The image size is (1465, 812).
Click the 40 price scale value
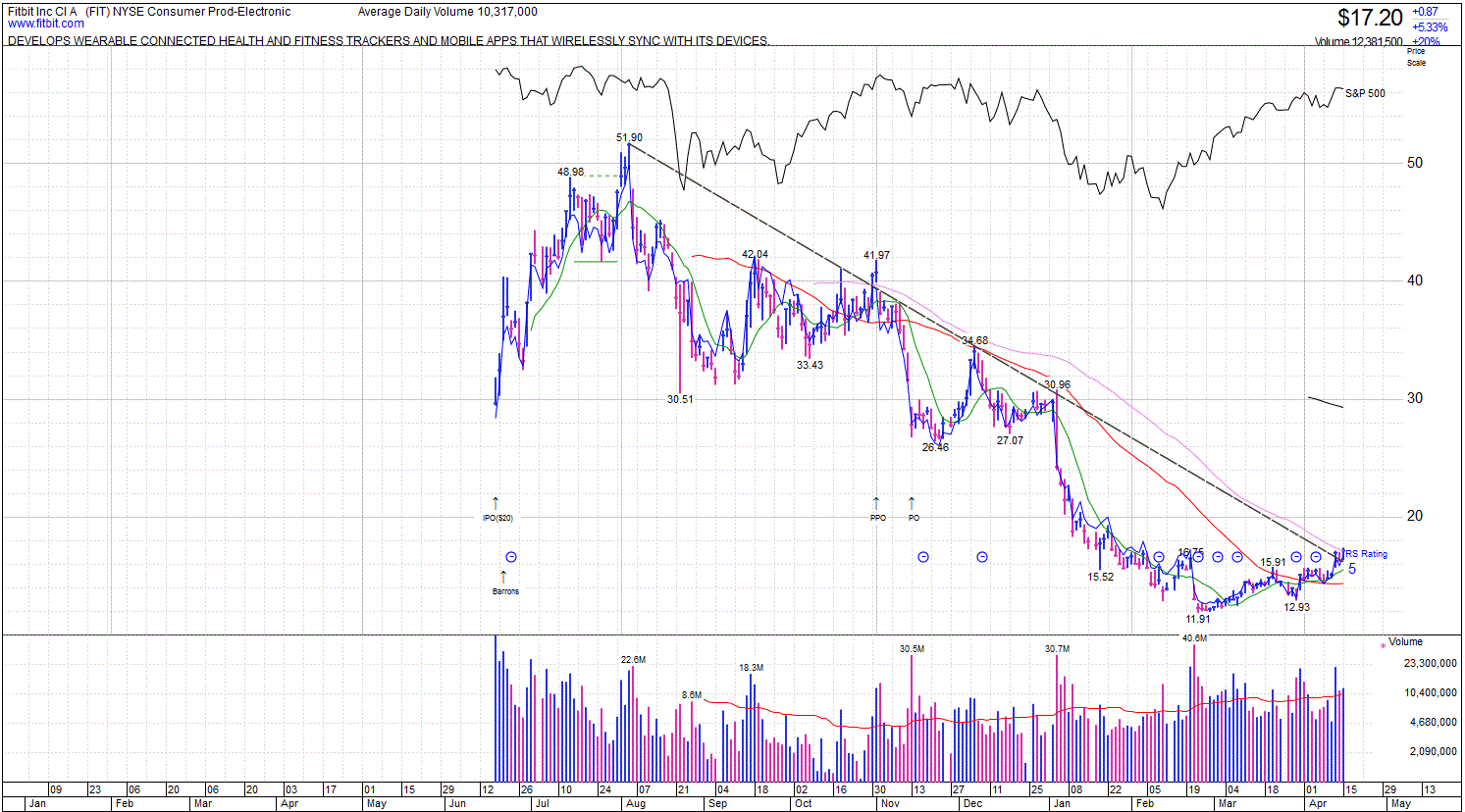1415,280
